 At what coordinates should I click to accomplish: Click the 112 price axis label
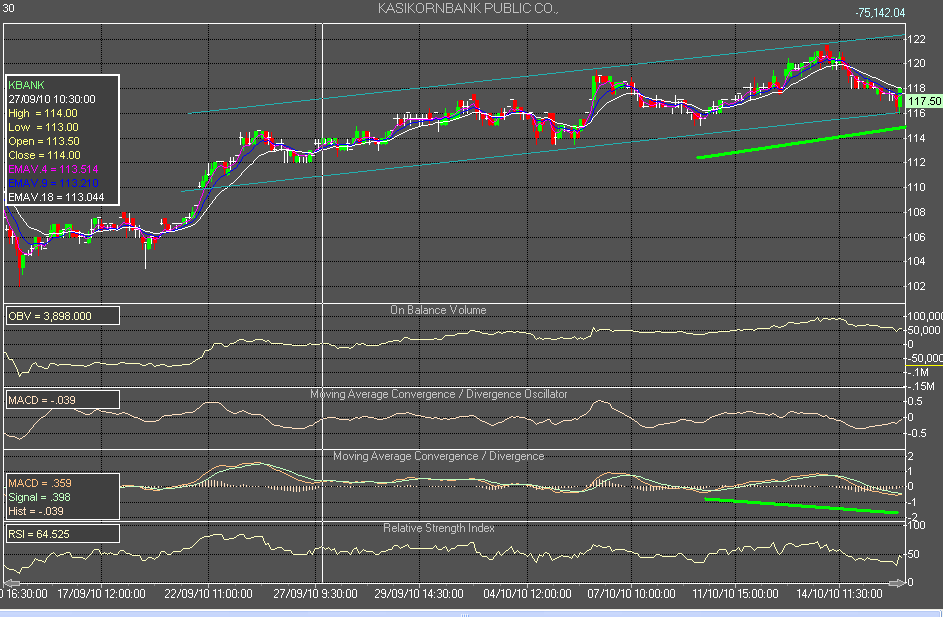(917, 162)
